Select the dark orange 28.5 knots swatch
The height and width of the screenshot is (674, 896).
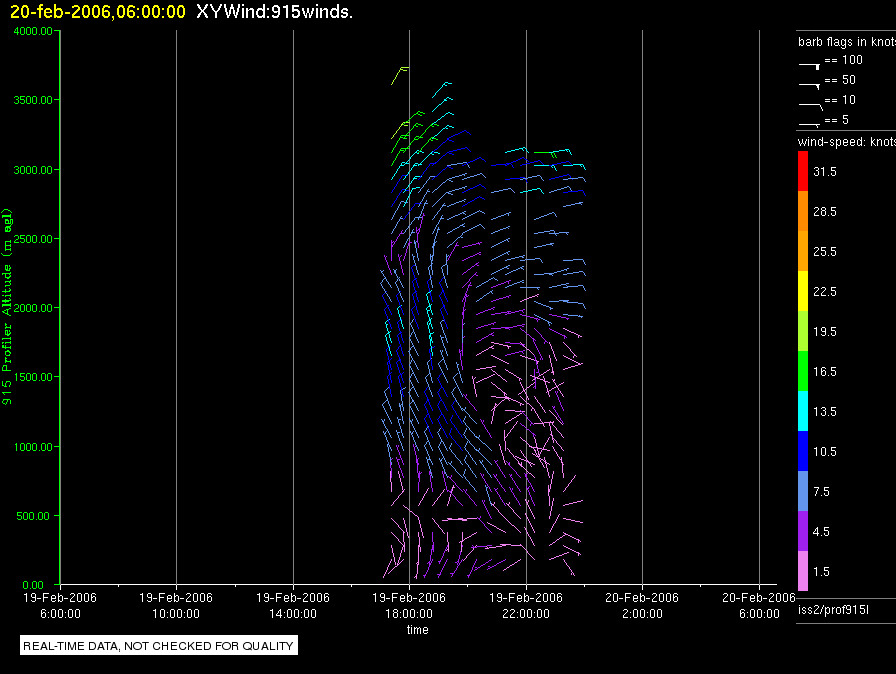tap(803, 211)
